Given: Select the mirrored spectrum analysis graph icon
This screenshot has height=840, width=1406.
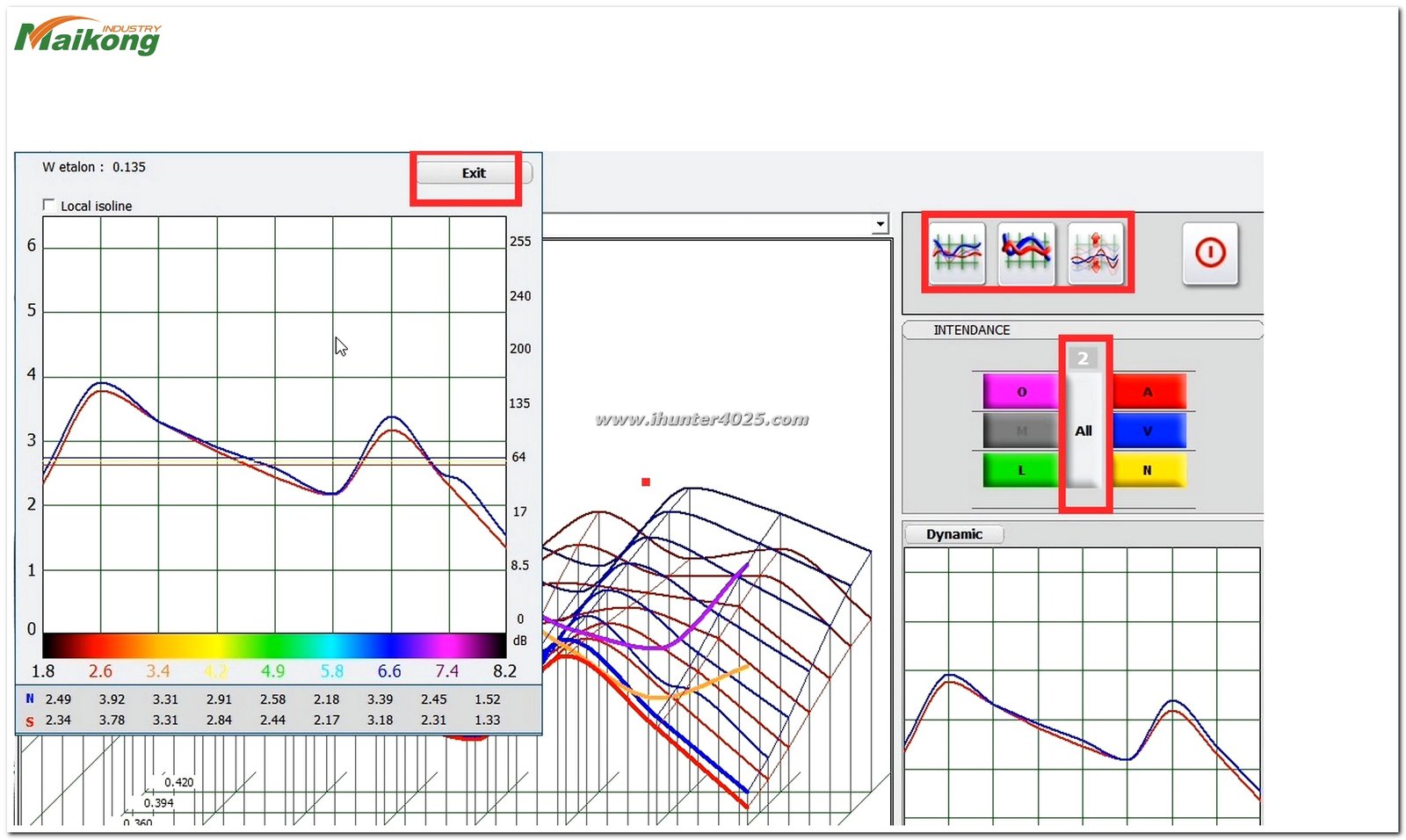Looking at the screenshot, I should pos(1096,253).
